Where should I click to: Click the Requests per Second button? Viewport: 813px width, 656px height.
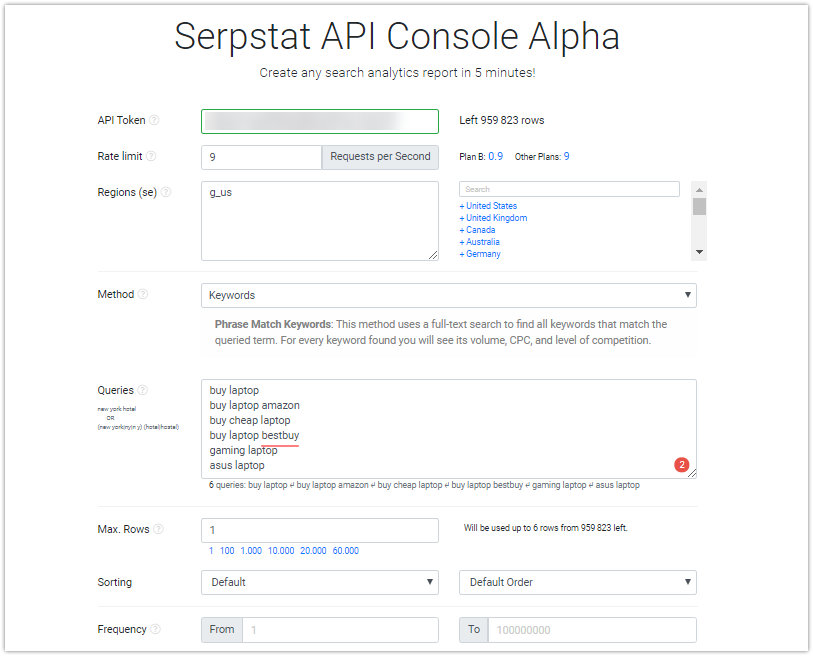(x=380, y=157)
